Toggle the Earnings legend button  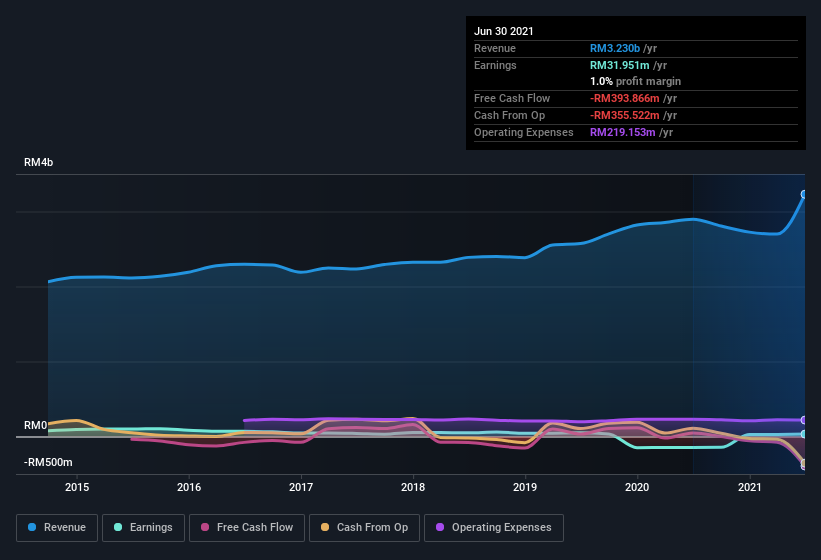click(x=143, y=528)
